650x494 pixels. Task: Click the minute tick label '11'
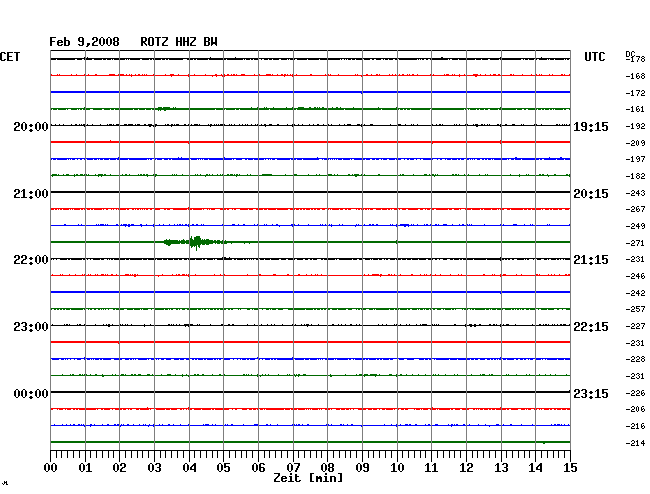click(431, 468)
